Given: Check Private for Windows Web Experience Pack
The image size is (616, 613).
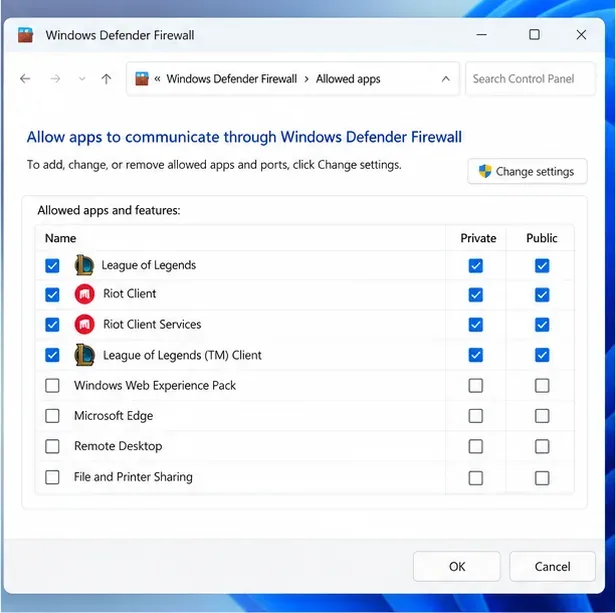Looking at the screenshot, I should 475,385.
